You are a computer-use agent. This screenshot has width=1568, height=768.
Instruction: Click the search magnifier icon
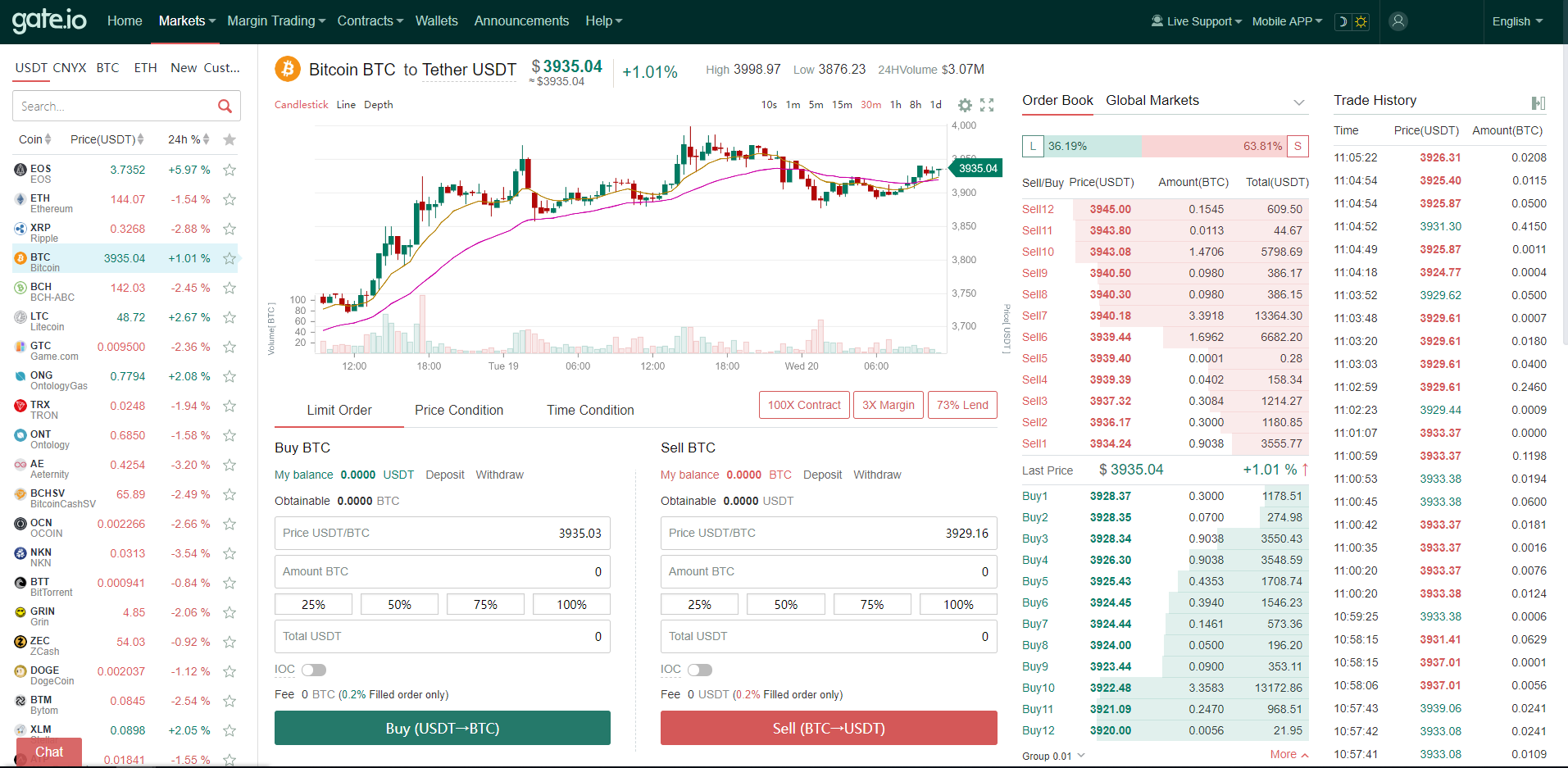pos(225,106)
